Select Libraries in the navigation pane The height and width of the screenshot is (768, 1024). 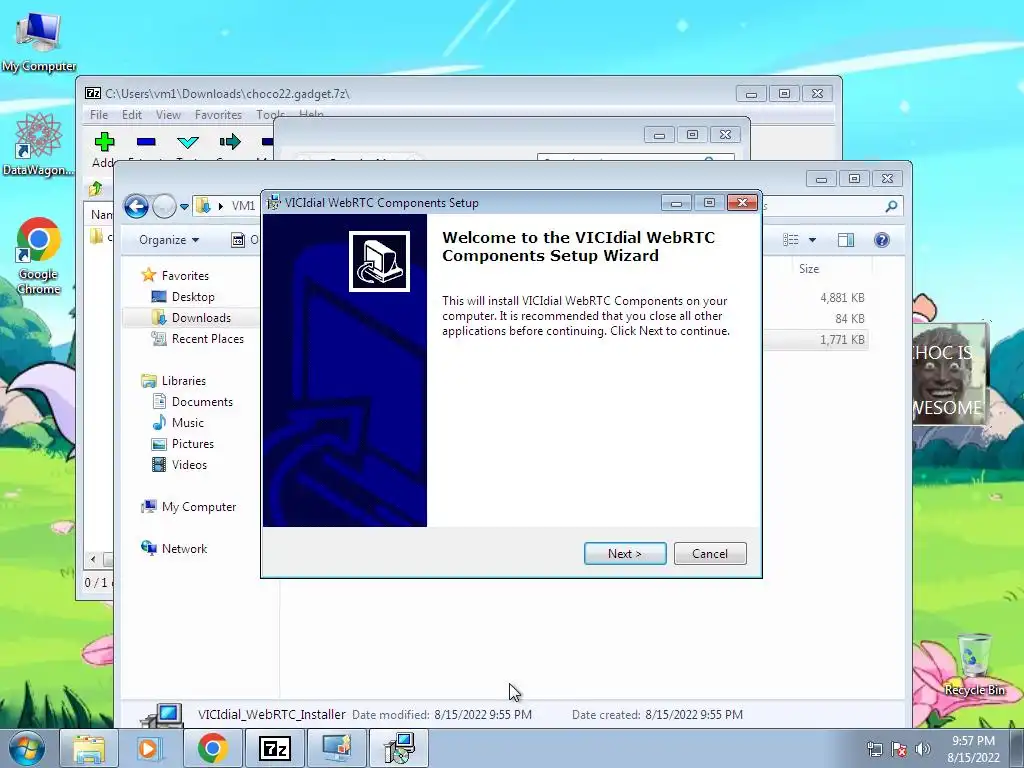tap(183, 381)
